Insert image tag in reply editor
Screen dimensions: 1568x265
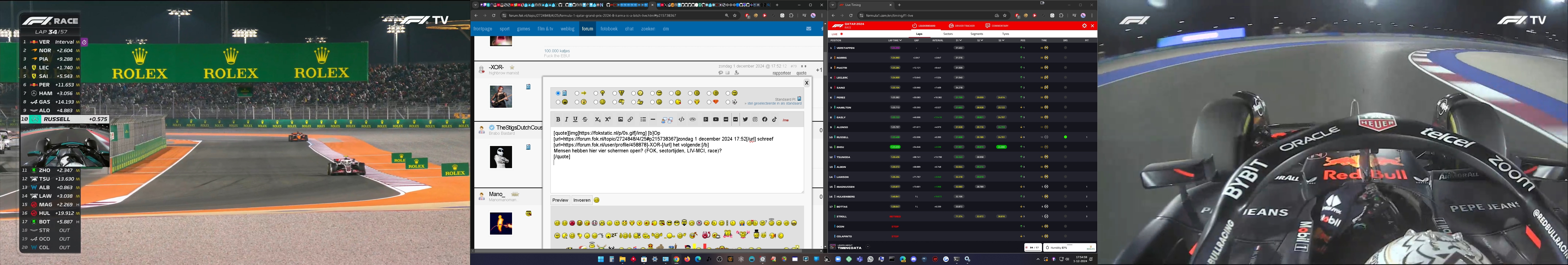tap(620, 119)
